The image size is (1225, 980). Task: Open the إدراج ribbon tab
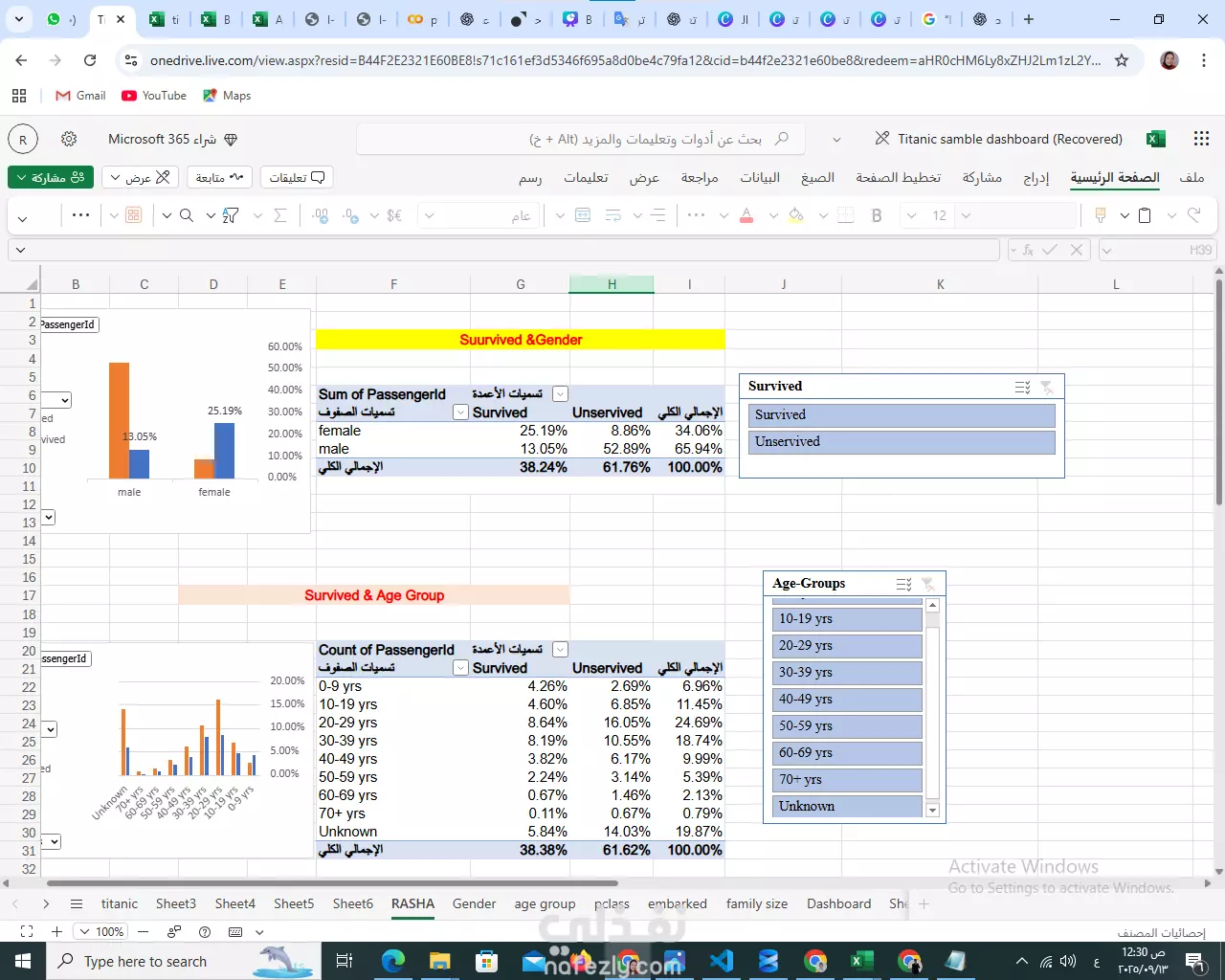tap(1036, 177)
